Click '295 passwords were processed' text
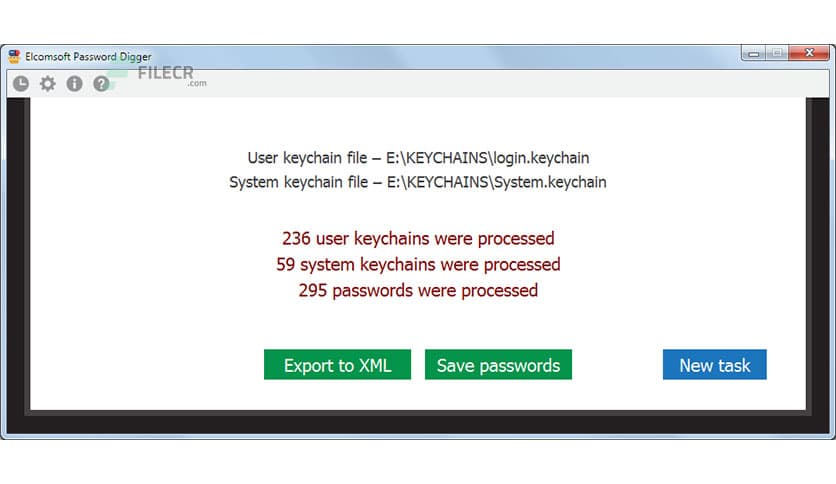 coord(418,291)
